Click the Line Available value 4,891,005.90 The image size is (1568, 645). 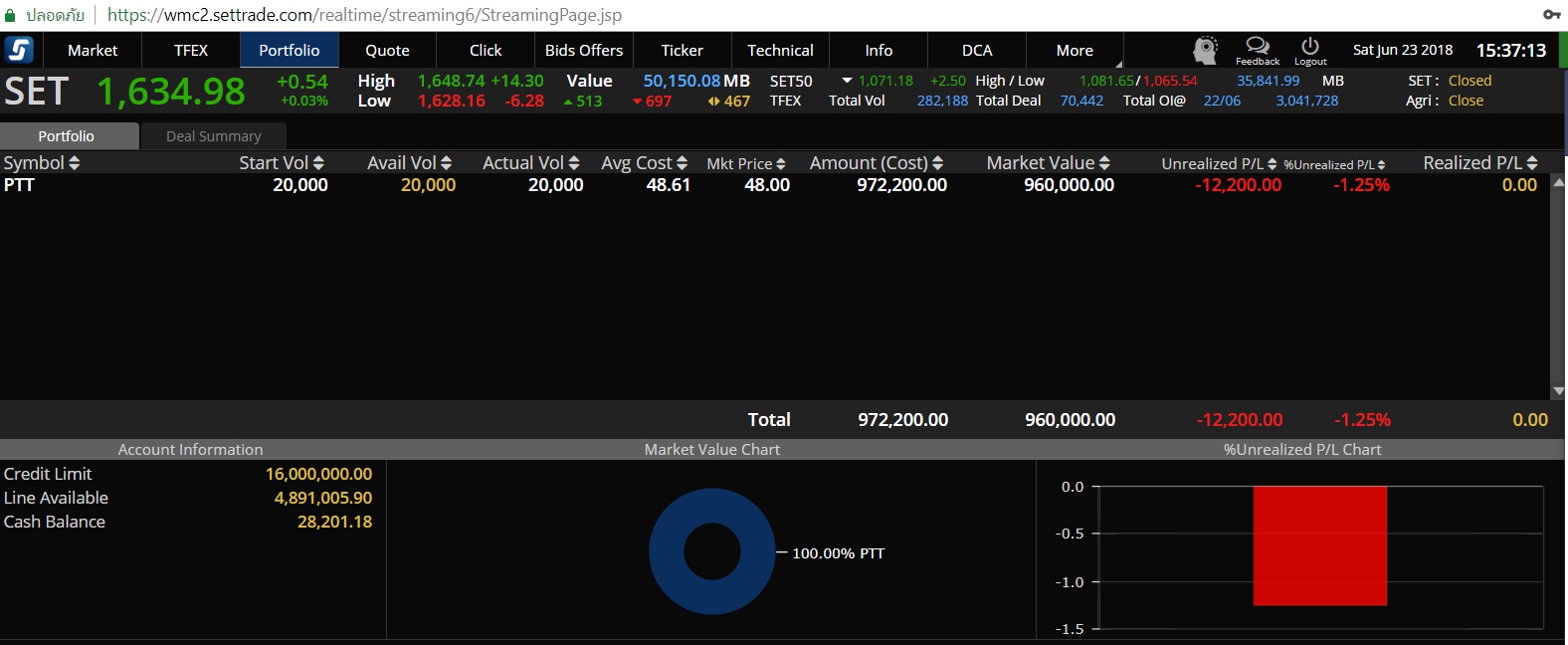click(323, 498)
